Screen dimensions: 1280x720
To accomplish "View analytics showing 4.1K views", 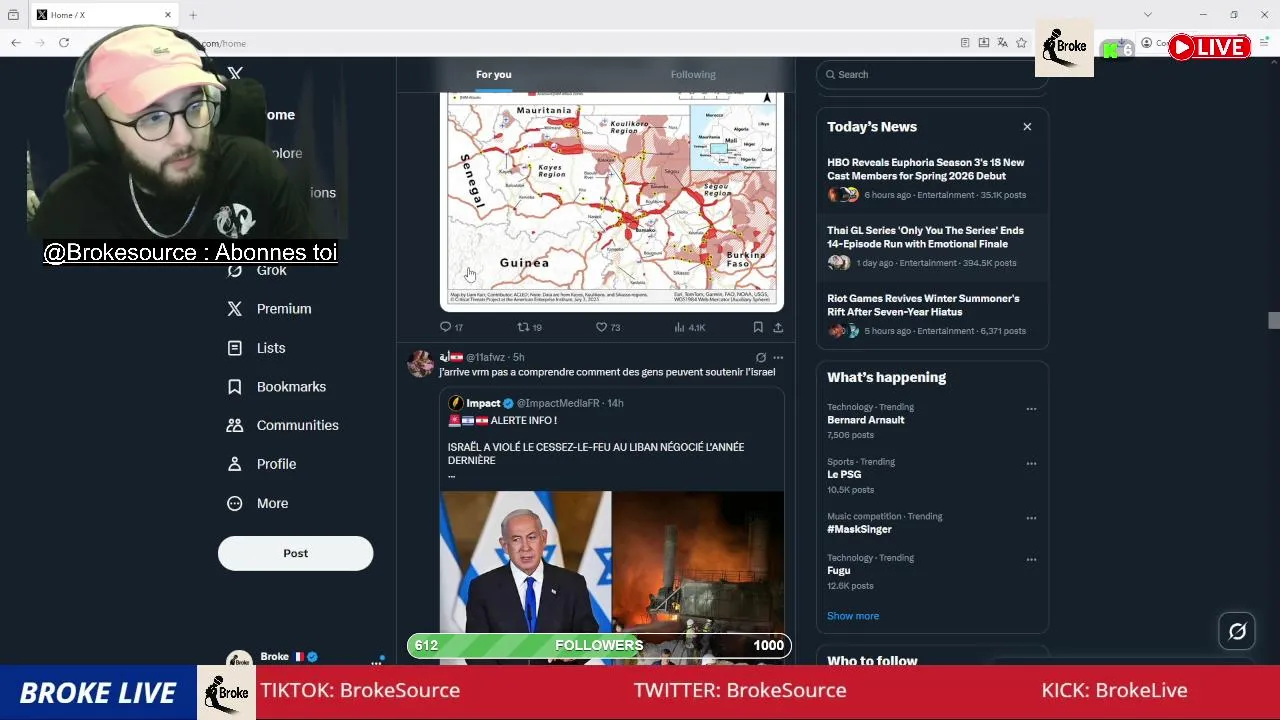I will [690, 327].
